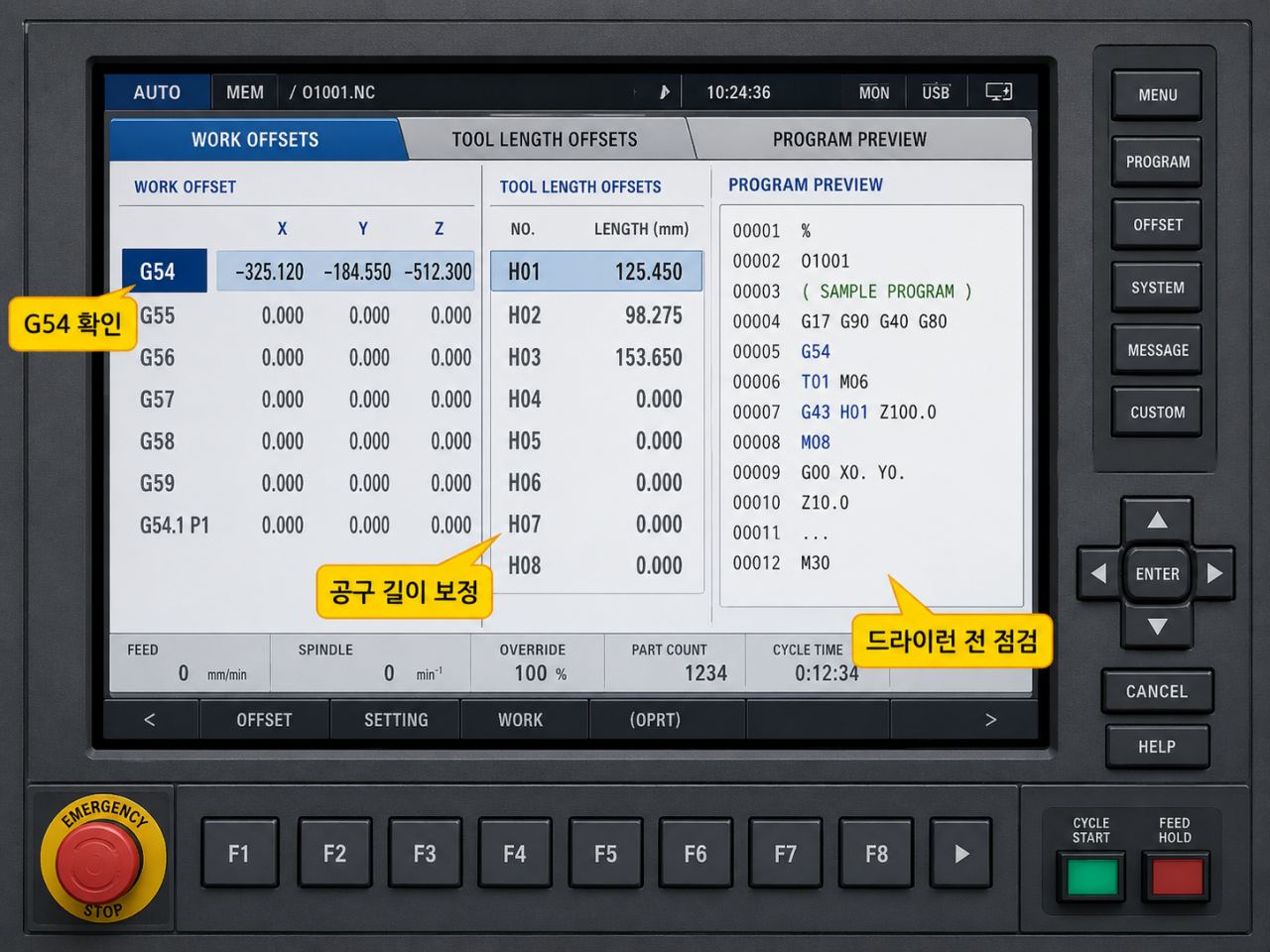Click the F2 function key
The image size is (1270, 952).
click(x=334, y=853)
